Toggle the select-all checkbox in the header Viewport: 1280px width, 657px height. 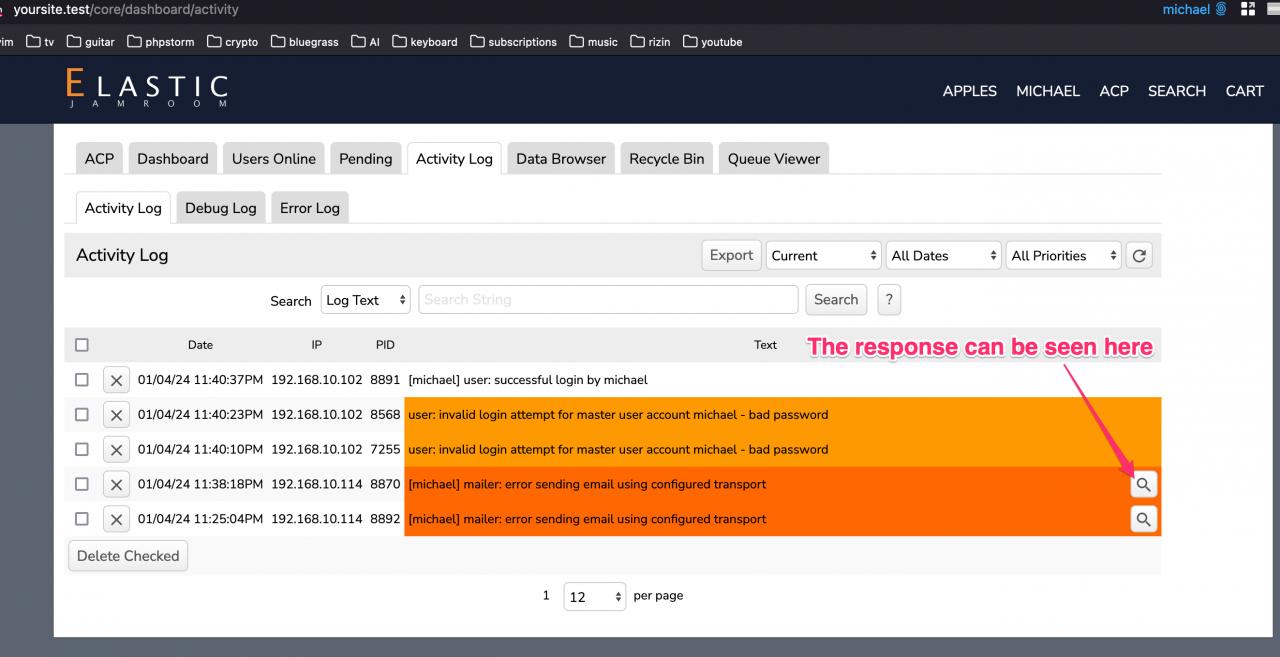click(x=82, y=345)
